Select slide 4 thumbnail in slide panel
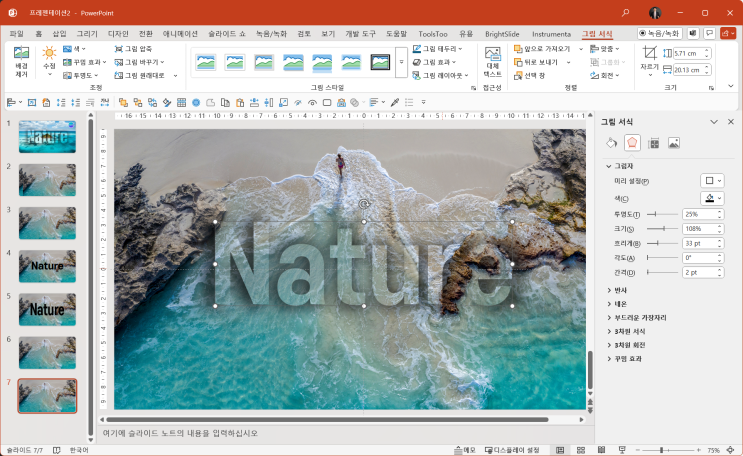 [47, 265]
